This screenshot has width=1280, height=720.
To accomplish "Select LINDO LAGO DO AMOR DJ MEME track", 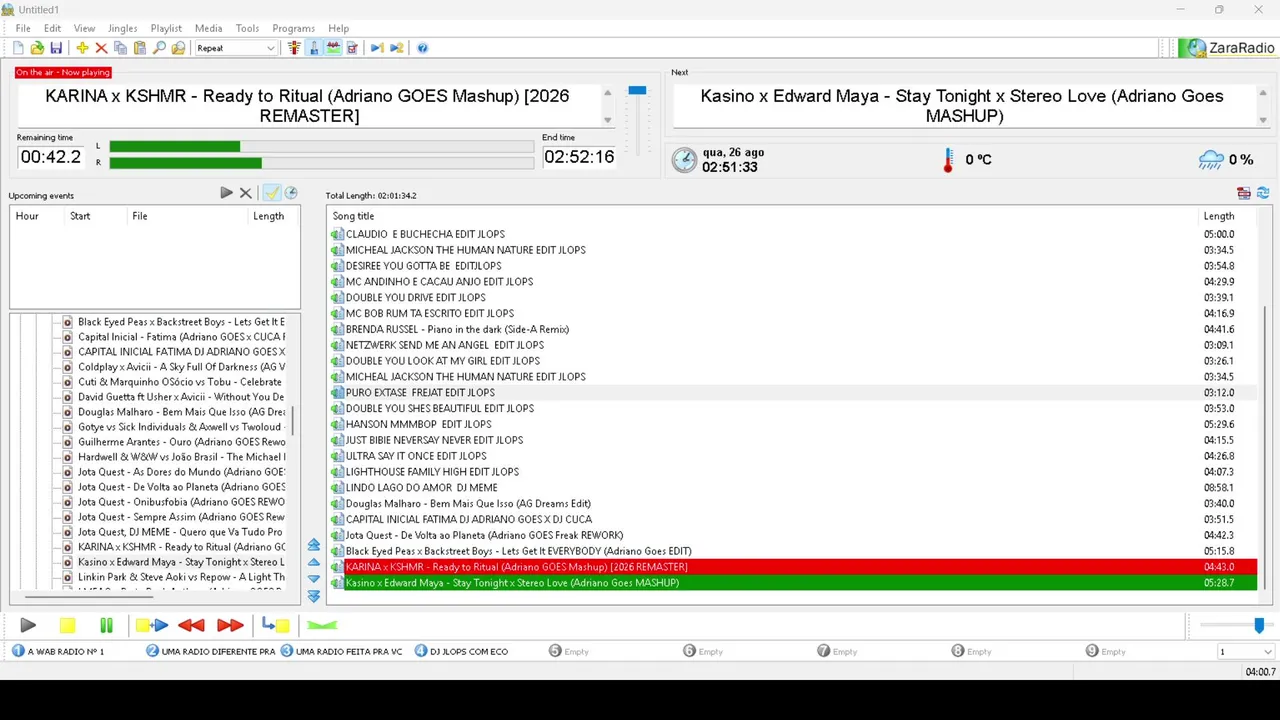I will 794,488.
